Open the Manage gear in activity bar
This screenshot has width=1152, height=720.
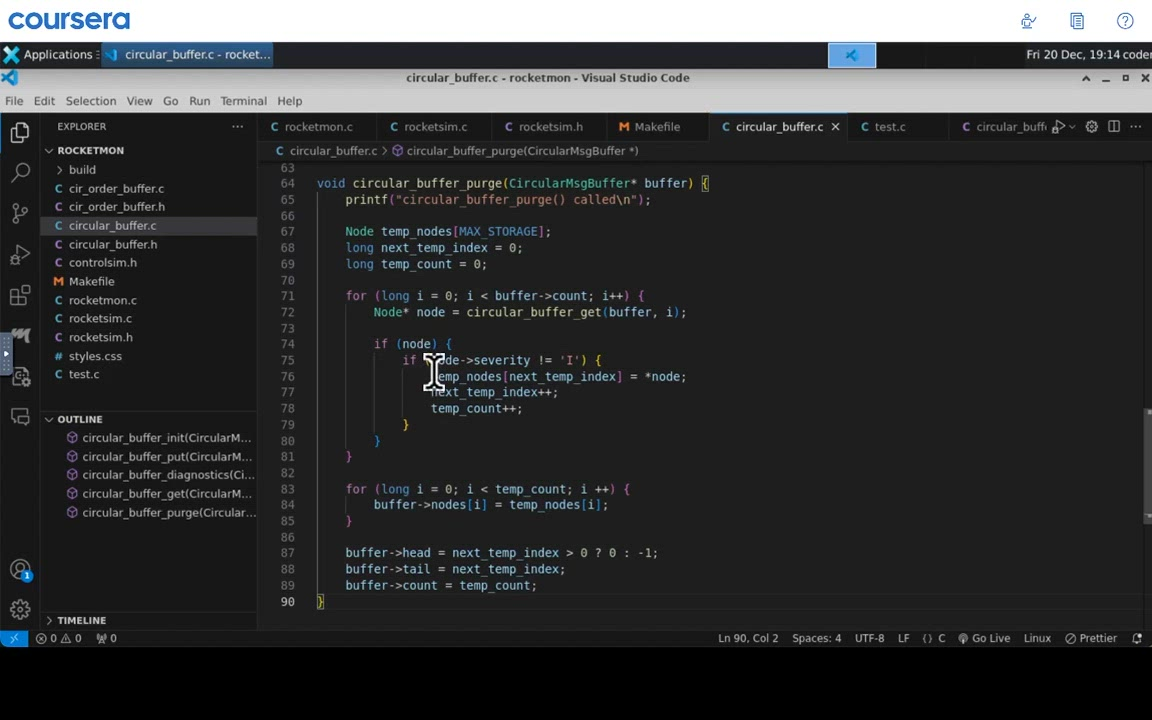click(x=20, y=609)
